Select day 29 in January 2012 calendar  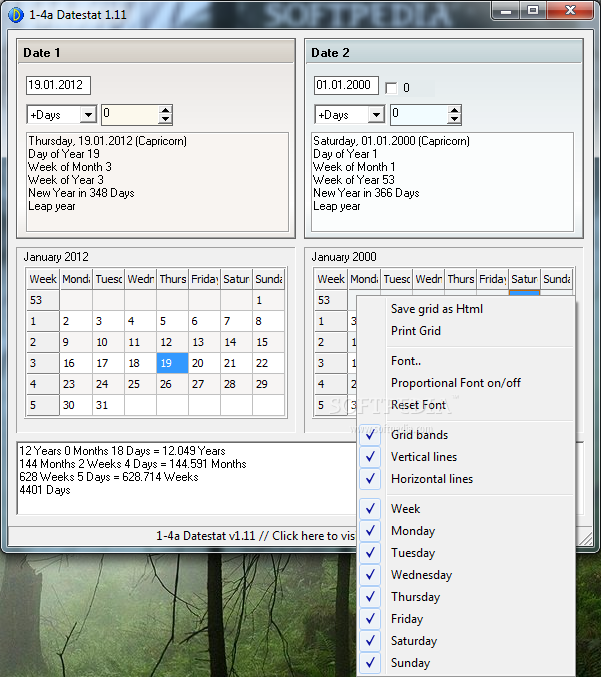click(x=268, y=384)
